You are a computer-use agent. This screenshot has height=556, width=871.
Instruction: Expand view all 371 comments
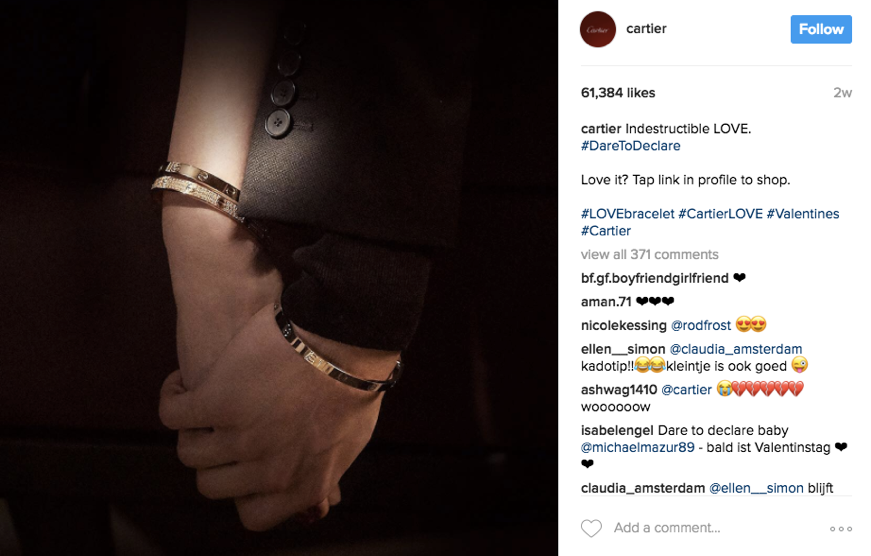(x=649, y=254)
